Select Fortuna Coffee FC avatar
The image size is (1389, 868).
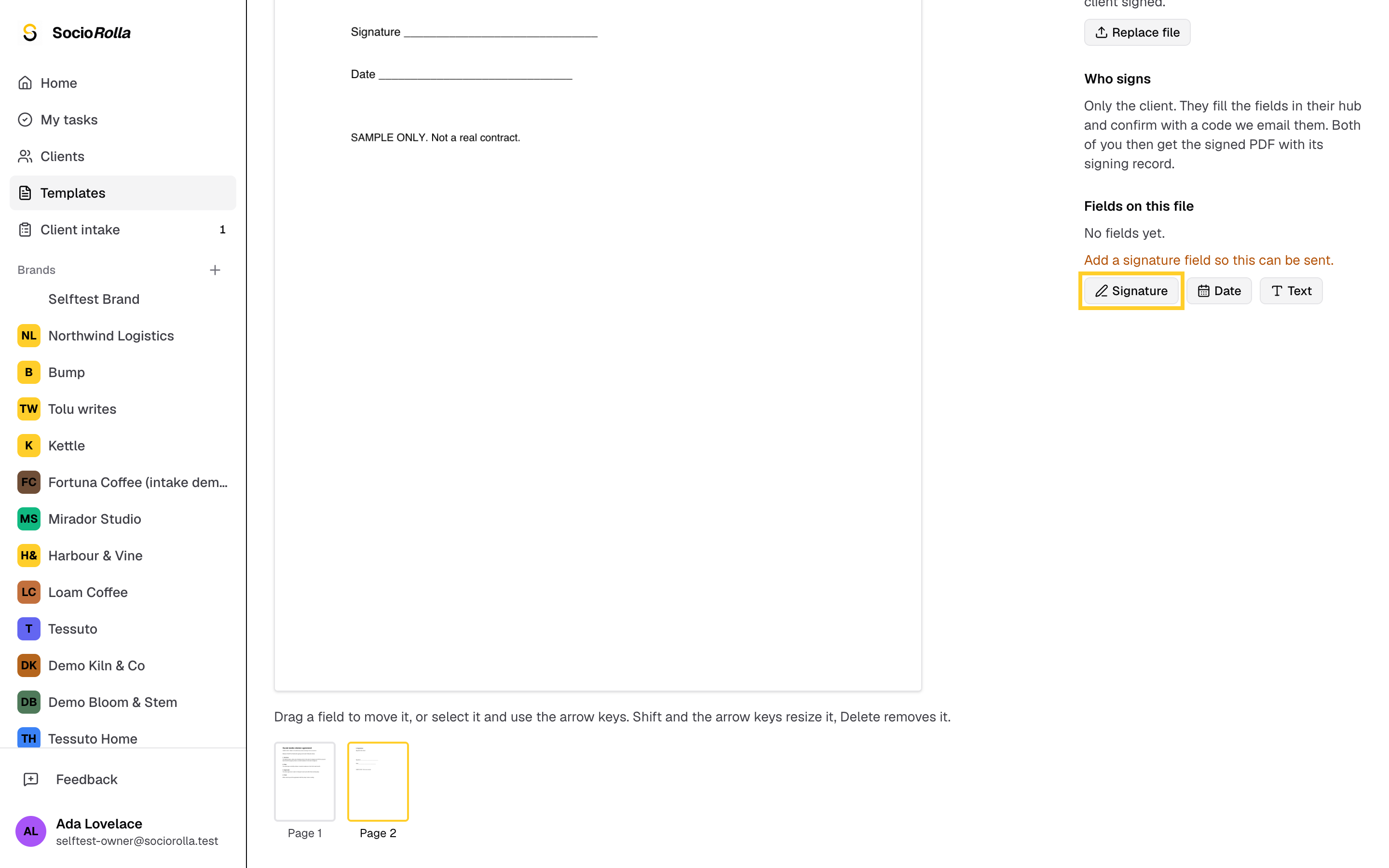[x=29, y=482]
